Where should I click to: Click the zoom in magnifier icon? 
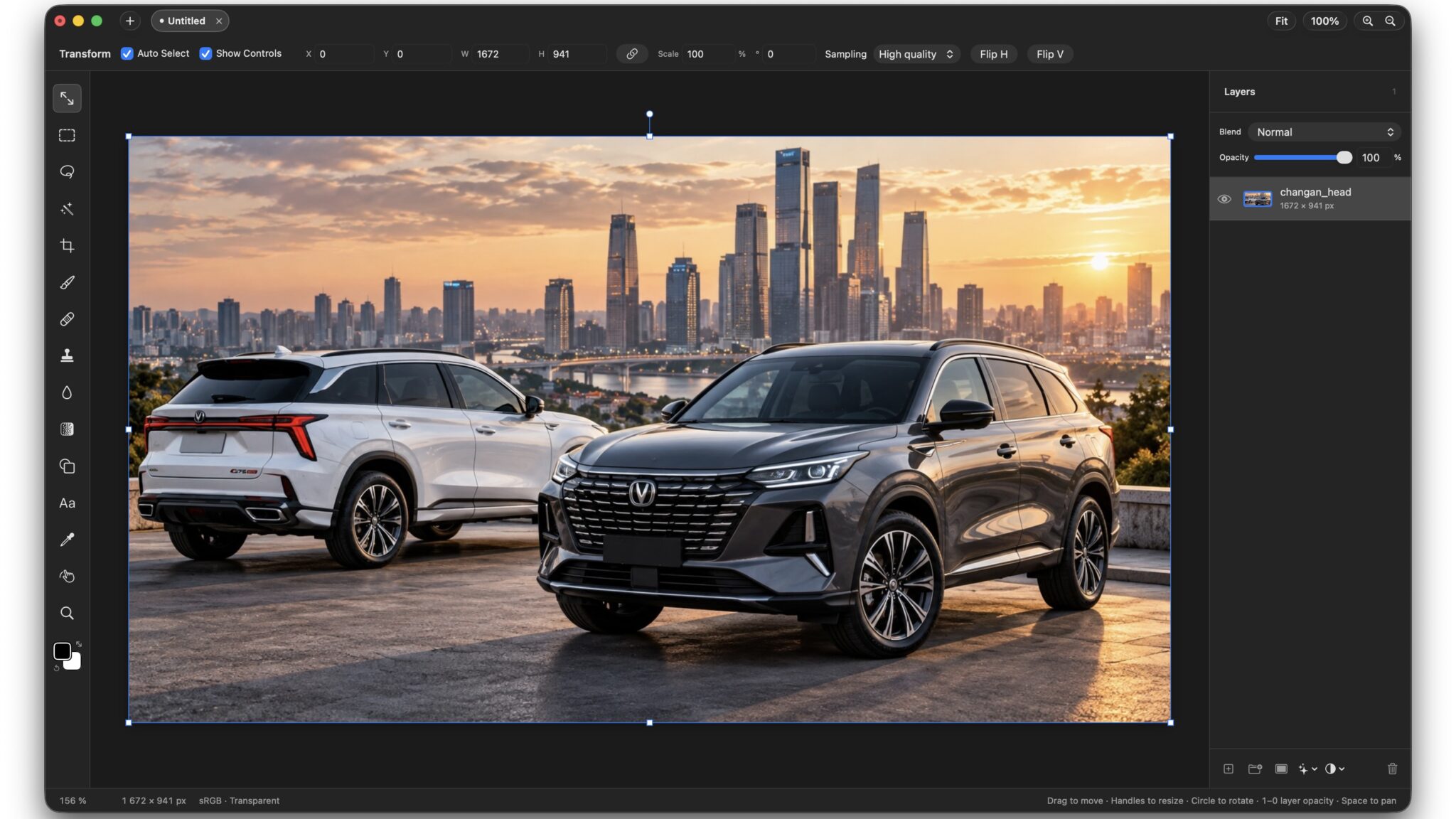[x=1367, y=21]
